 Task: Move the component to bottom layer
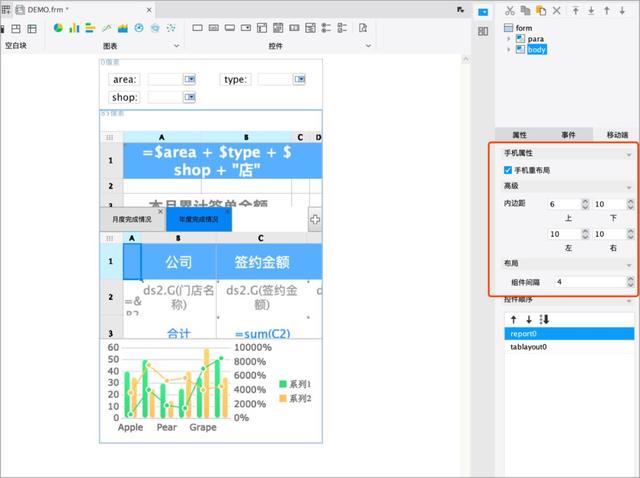(x=591, y=11)
